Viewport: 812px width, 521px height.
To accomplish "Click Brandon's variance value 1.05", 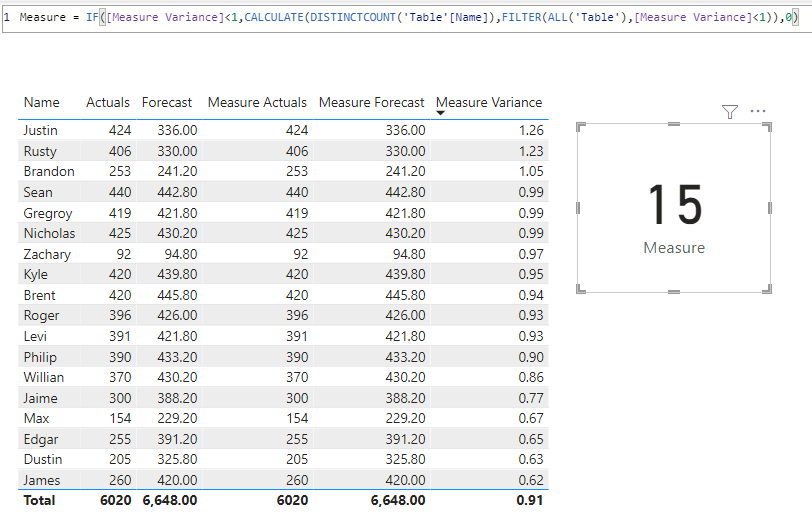I will pyautogui.click(x=531, y=171).
